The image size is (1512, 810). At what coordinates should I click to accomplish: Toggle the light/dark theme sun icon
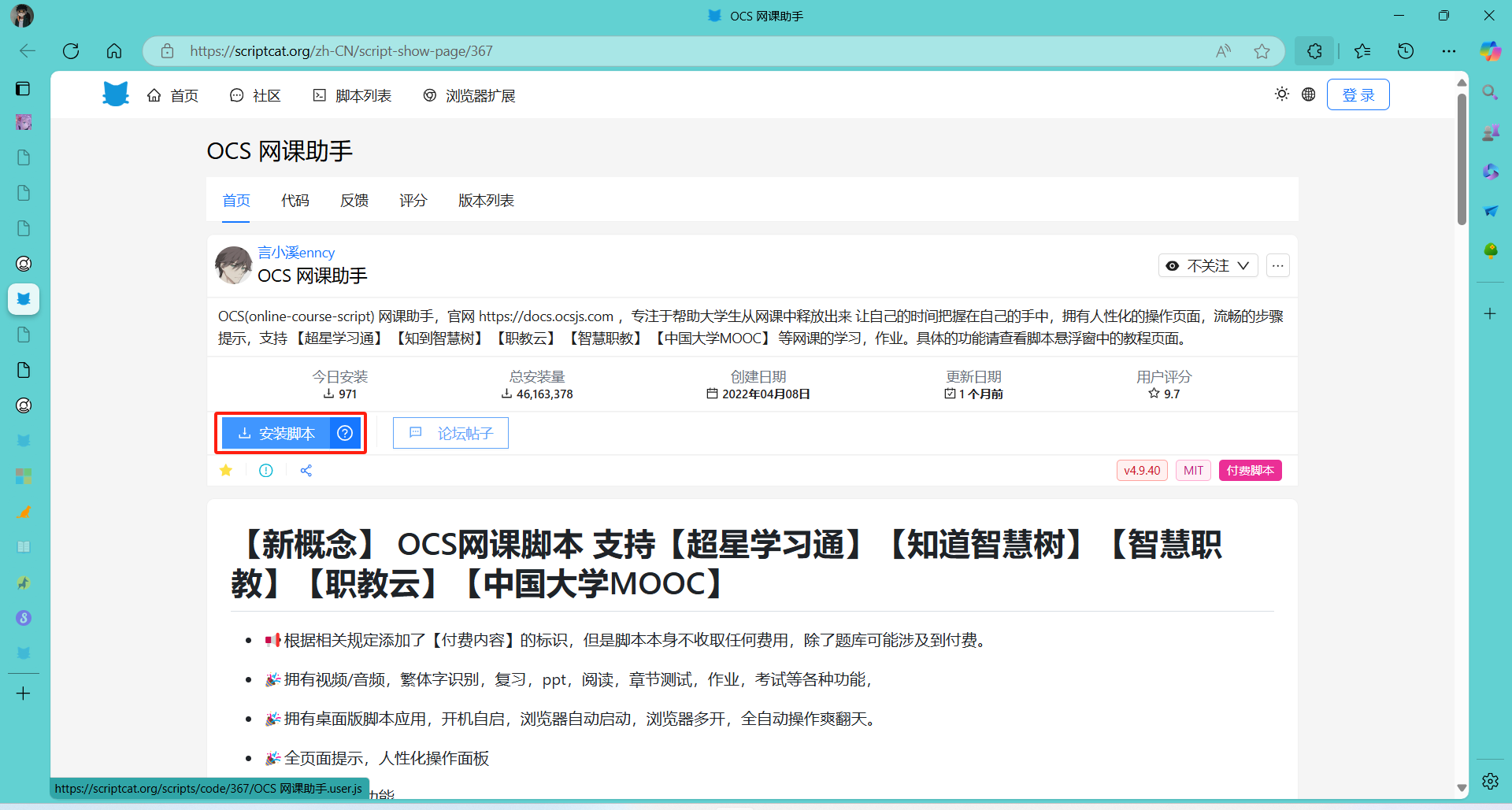[1282, 94]
